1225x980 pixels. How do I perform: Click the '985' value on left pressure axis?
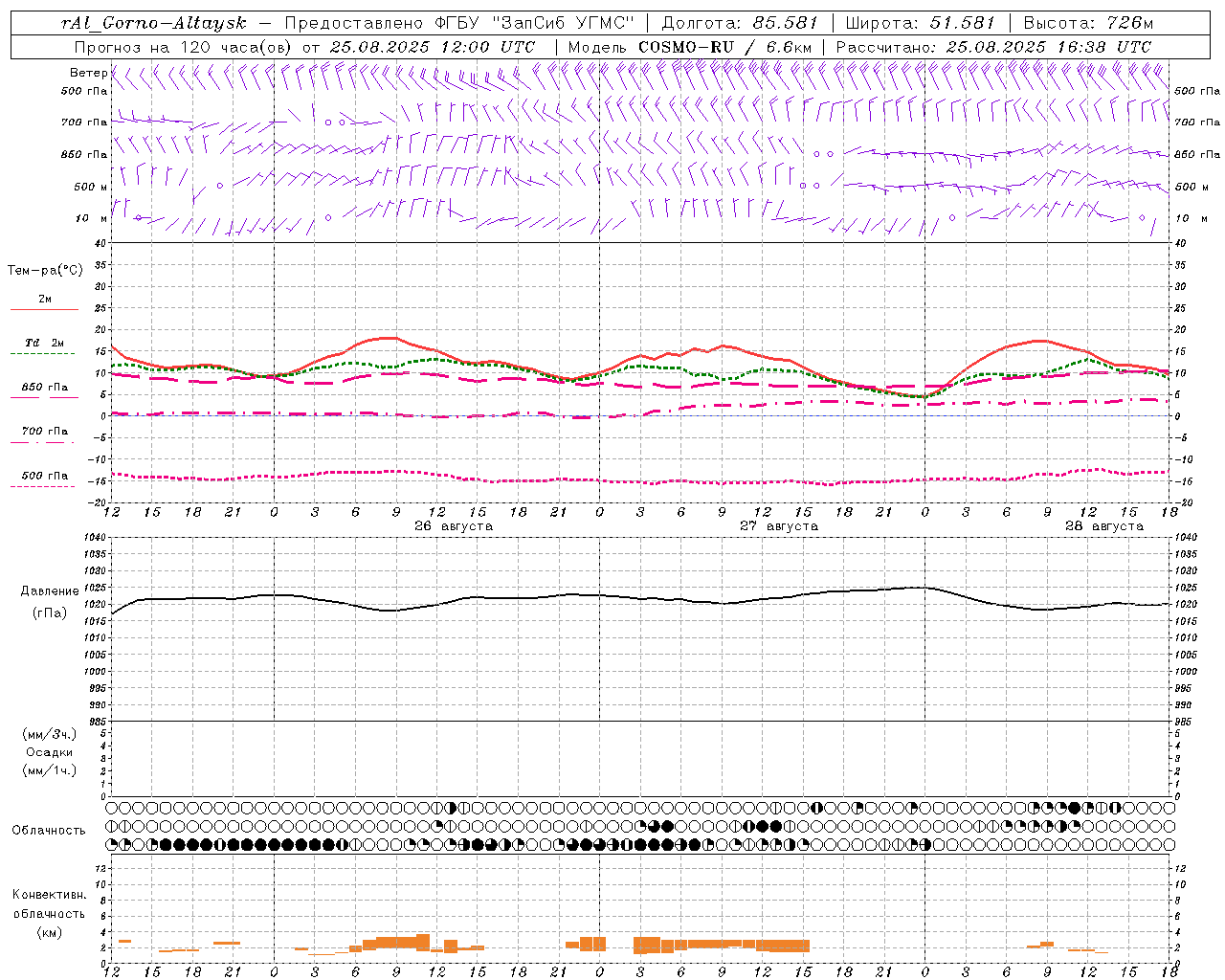click(96, 722)
